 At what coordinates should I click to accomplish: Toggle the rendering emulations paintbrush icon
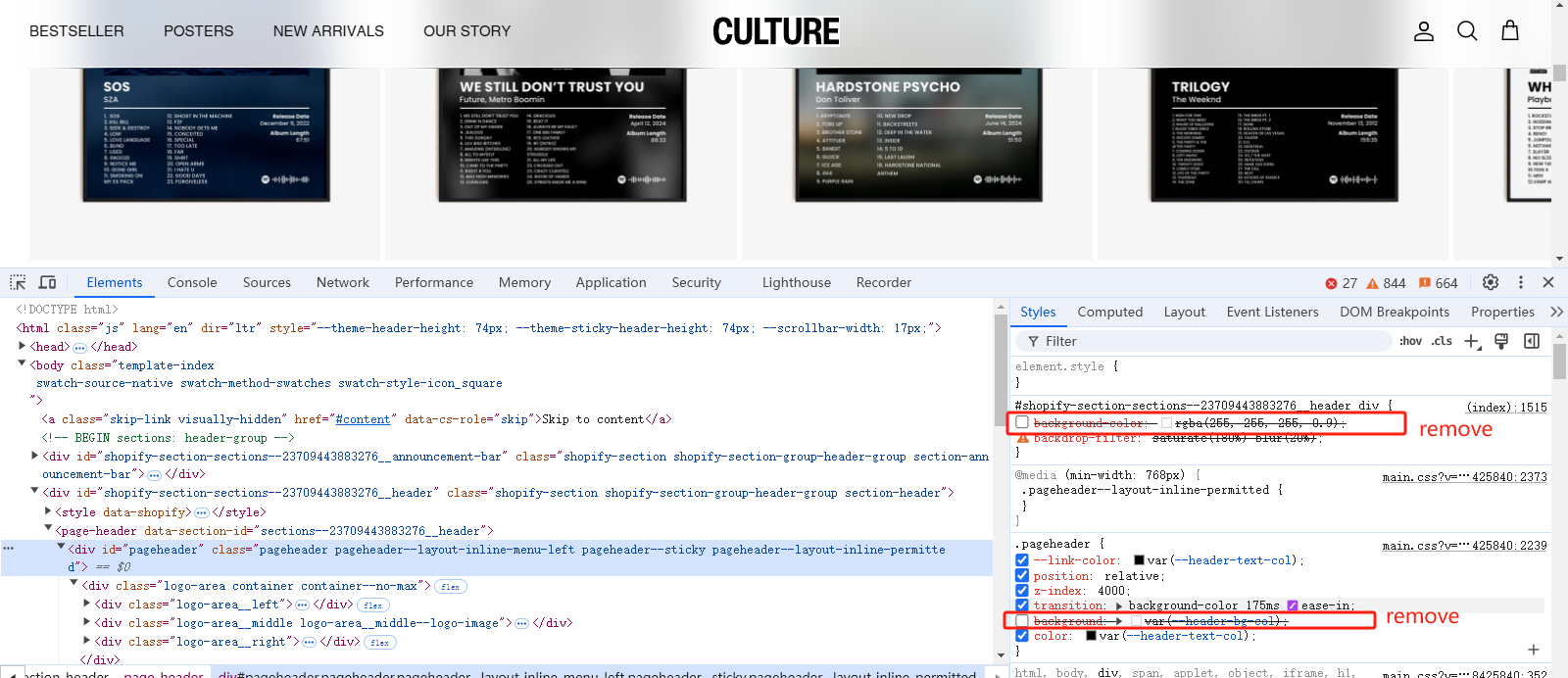point(1501,341)
